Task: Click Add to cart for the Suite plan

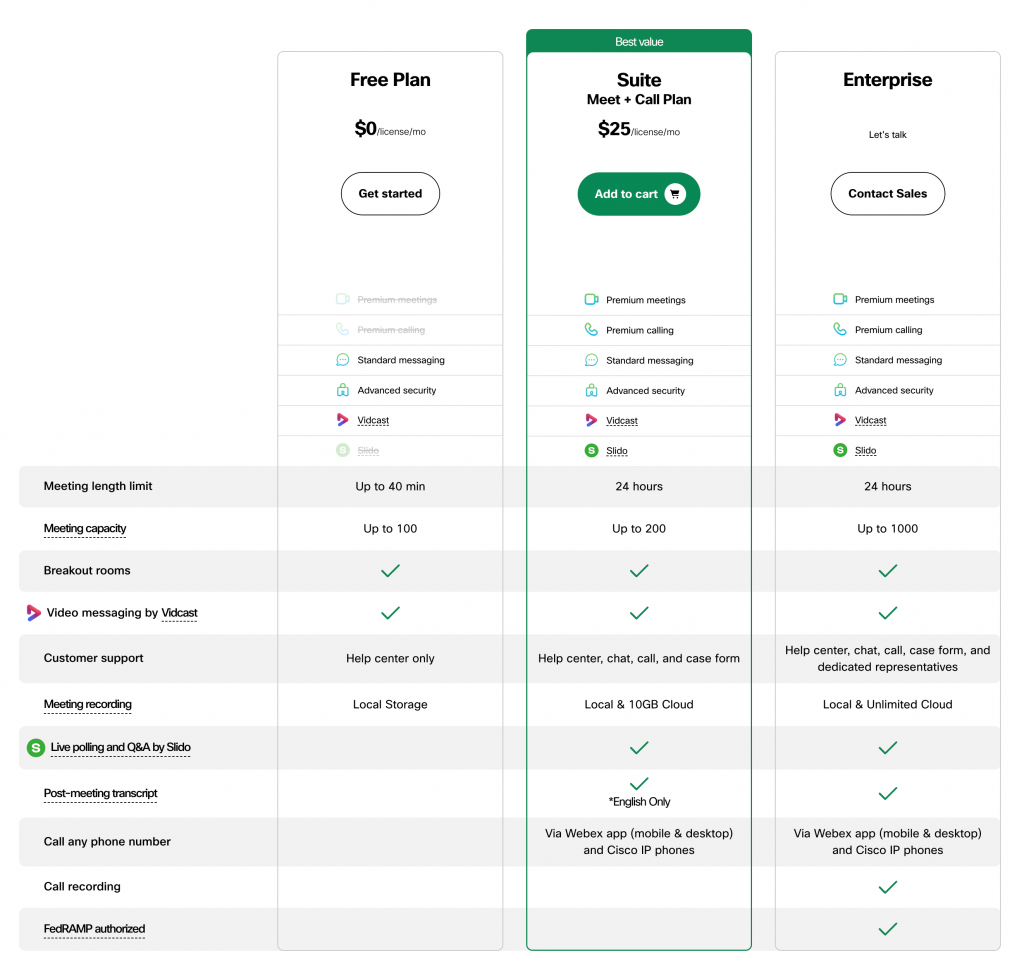Action: tap(639, 194)
